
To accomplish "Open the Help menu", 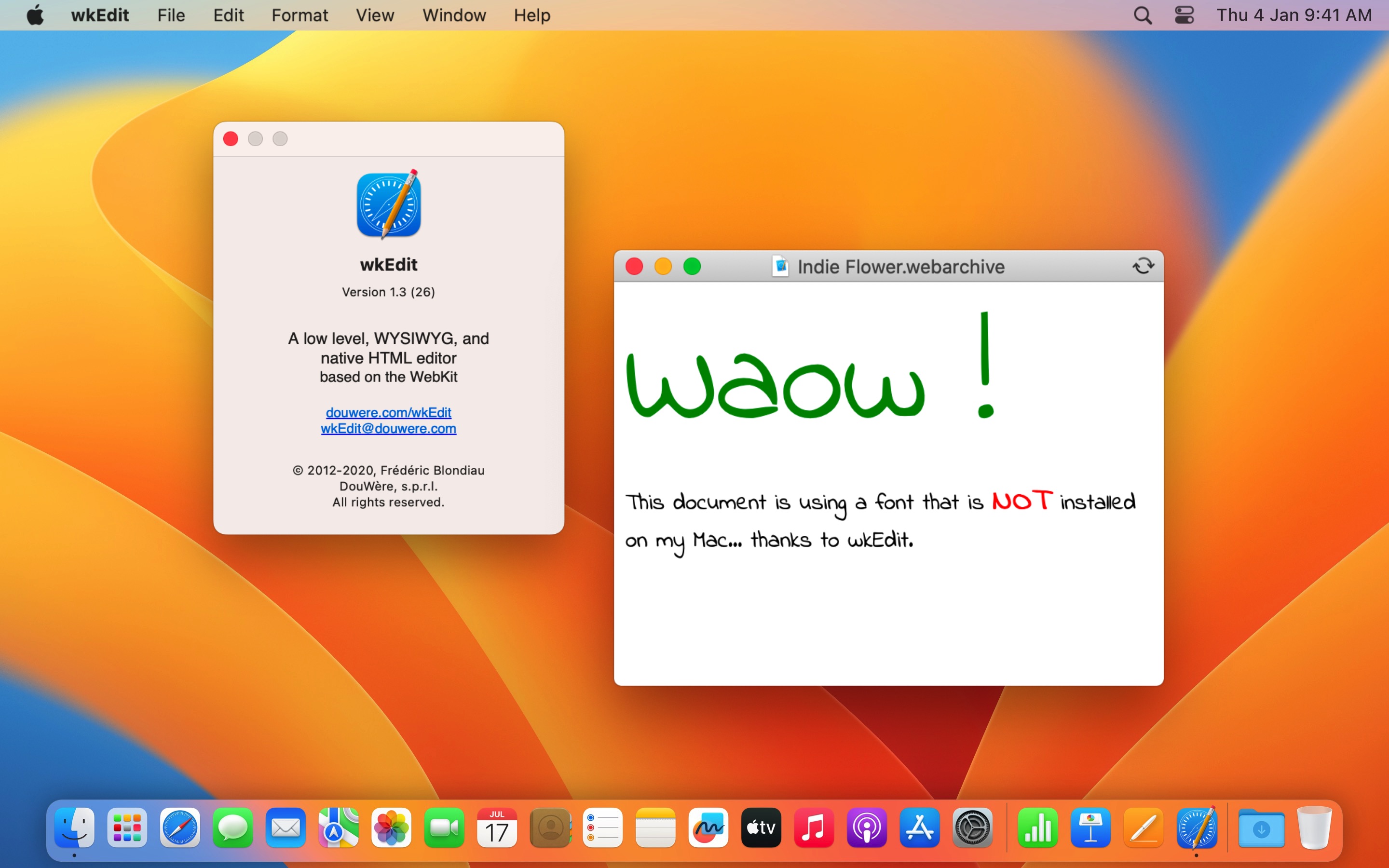I will (532, 15).
